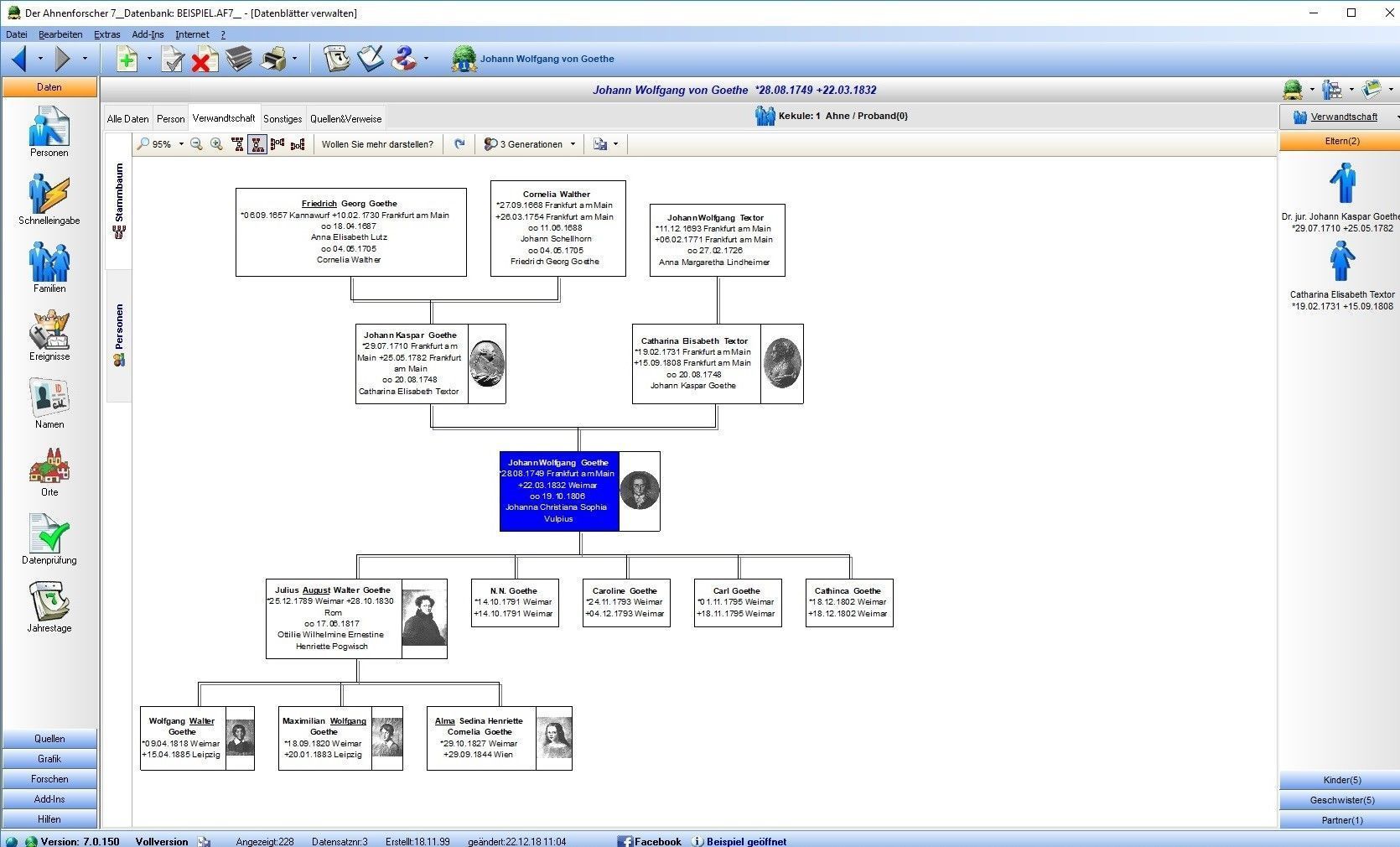Open the Orte places section

pos(49,471)
